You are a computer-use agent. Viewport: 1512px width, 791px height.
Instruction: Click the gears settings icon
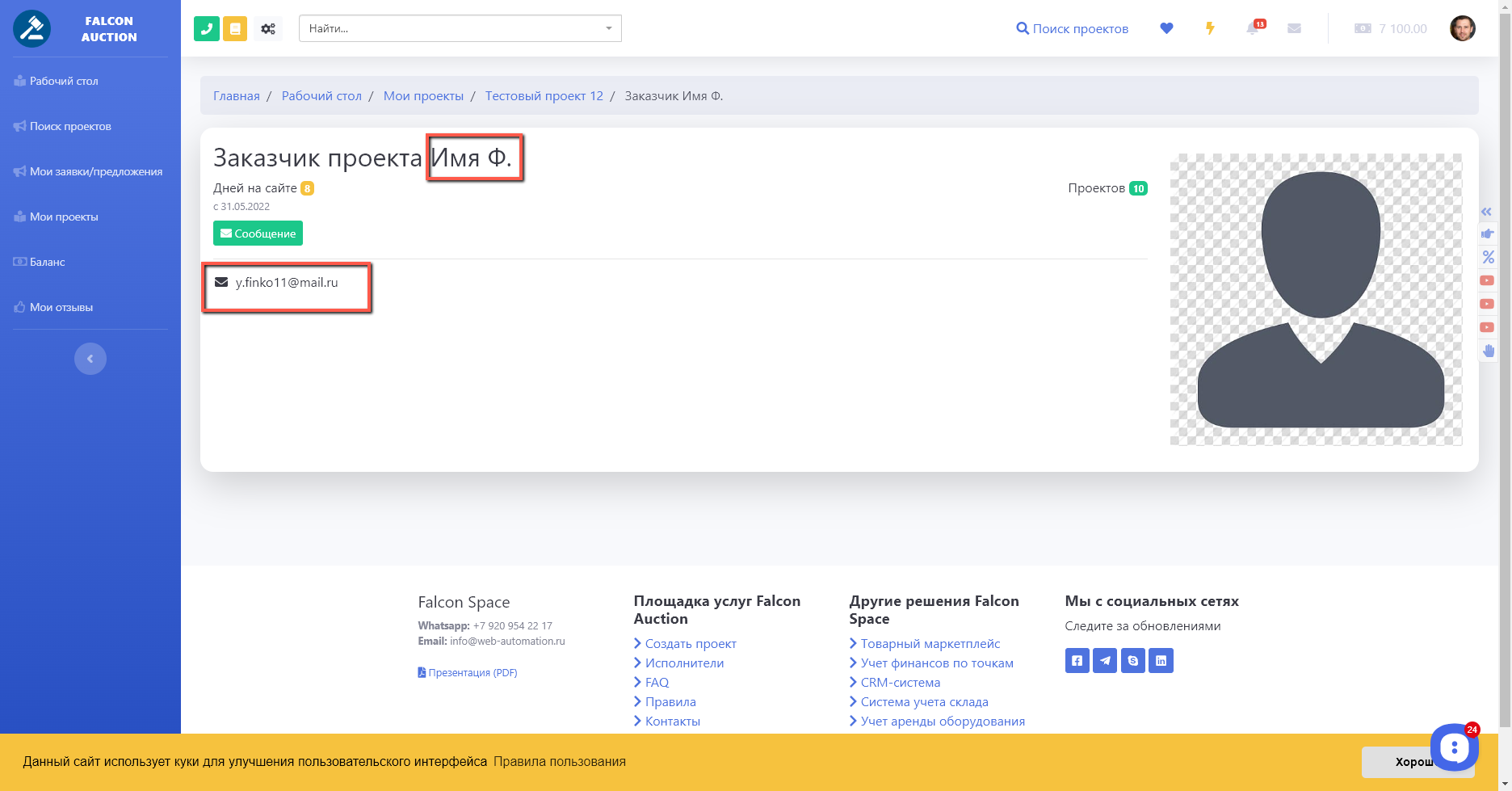[x=268, y=28]
